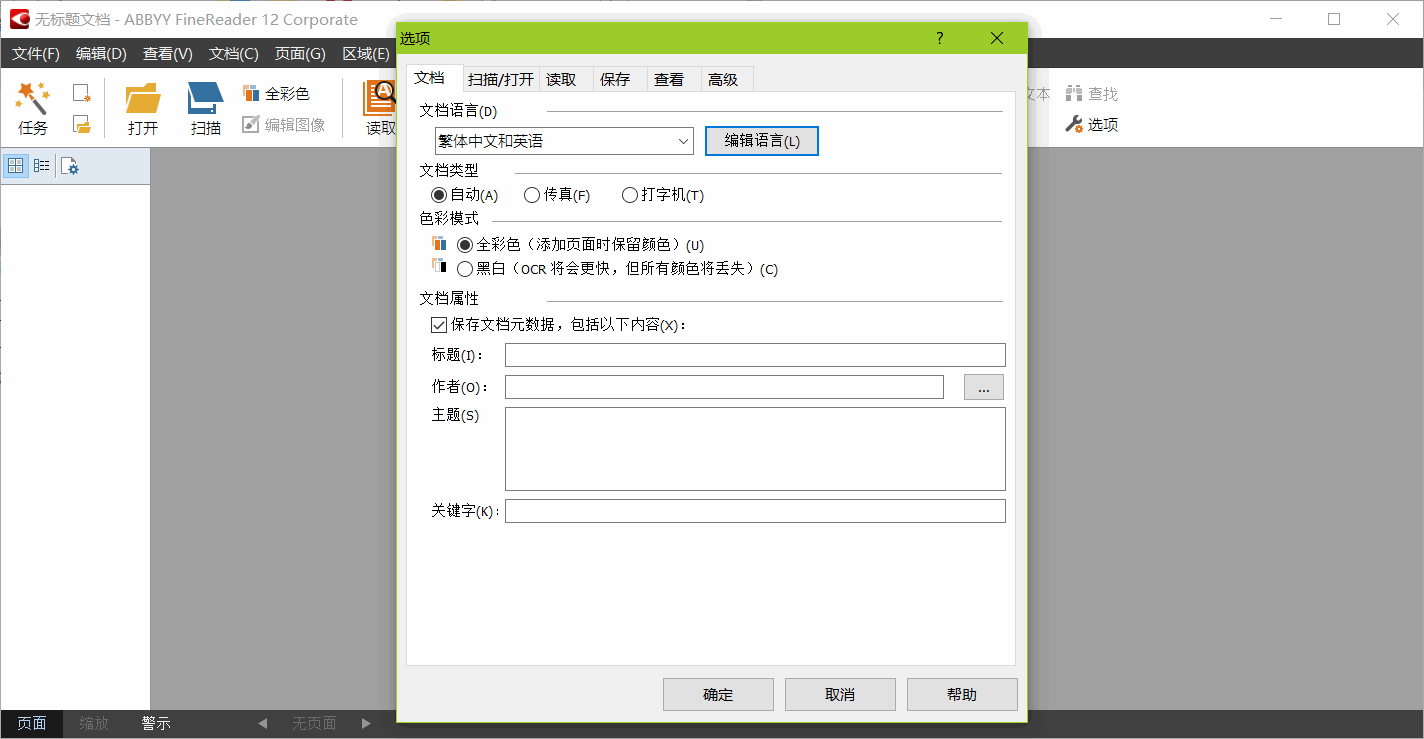Click the new document icon beside Task
The image size is (1424, 739).
82,93
